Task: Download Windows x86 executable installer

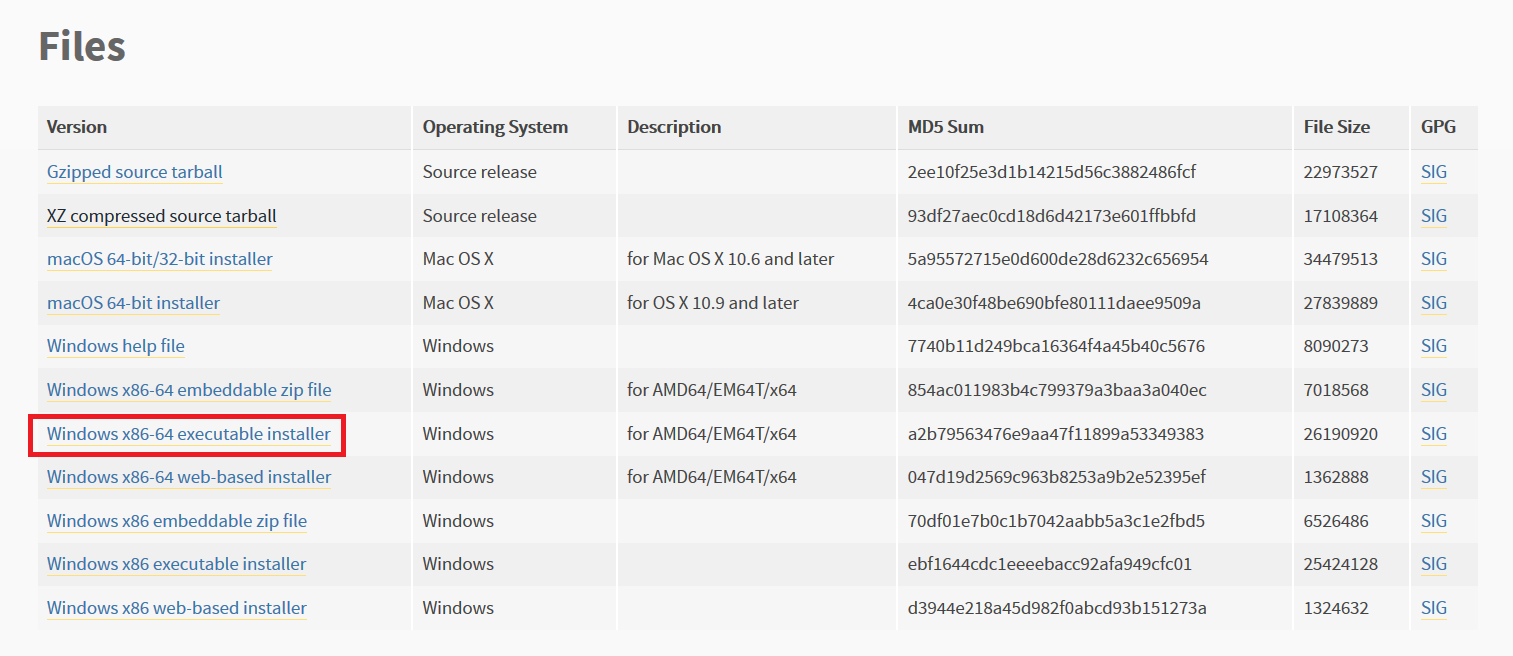Action: point(177,564)
